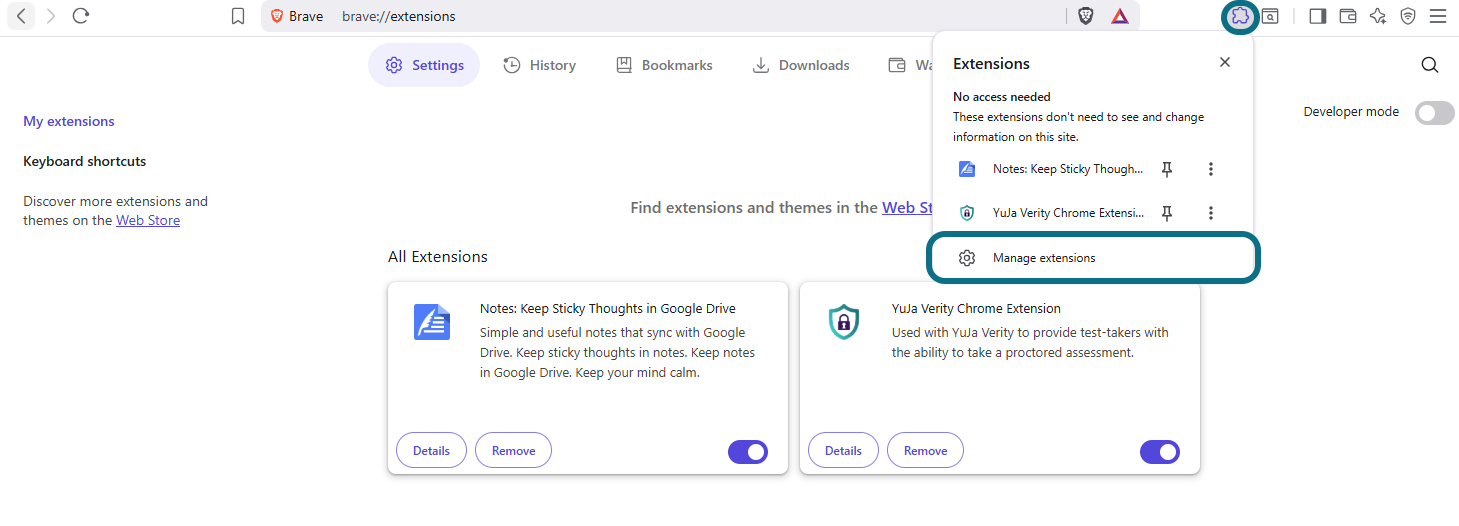Open the Web Store link in the banner
The width and height of the screenshot is (1459, 526).
907,207
